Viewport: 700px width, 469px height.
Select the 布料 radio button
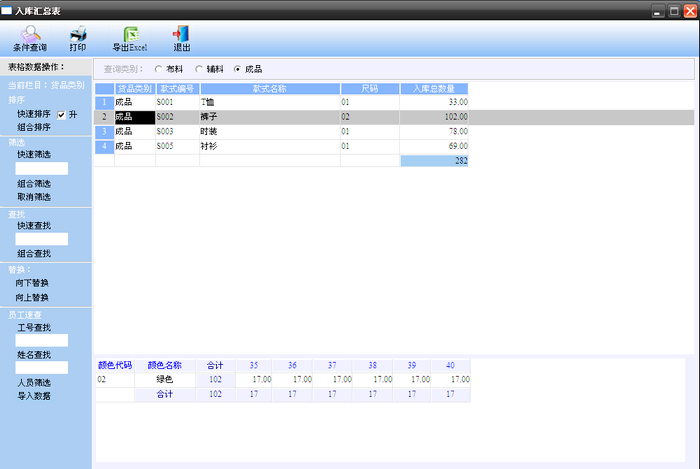click(158, 69)
